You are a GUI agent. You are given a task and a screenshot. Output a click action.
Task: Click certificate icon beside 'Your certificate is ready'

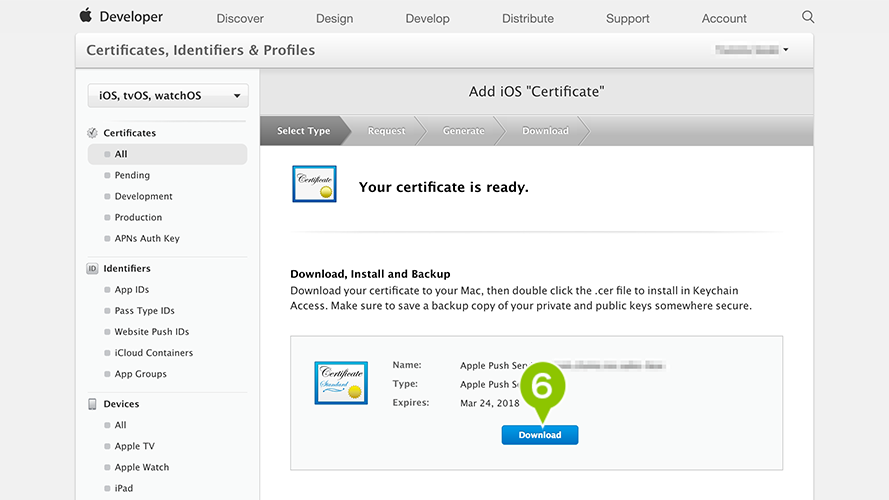tap(314, 184)
